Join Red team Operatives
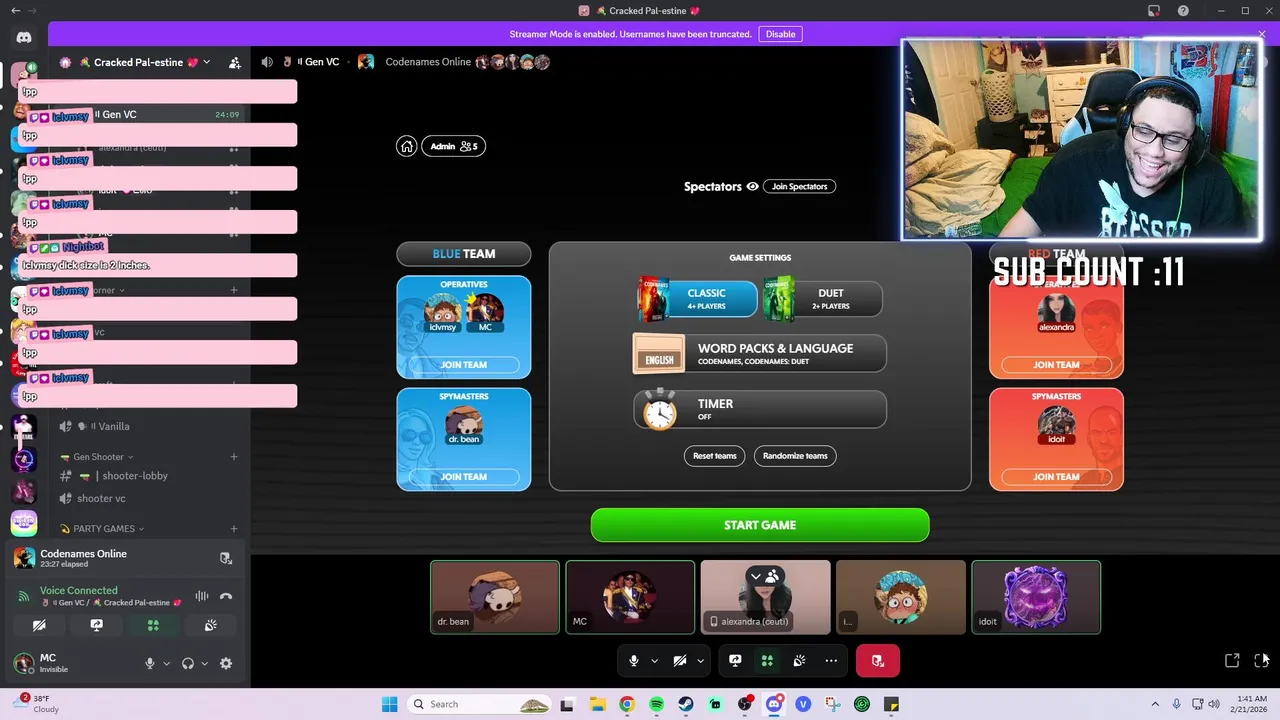The image size is (1280, 720). tap(1056, 365)
